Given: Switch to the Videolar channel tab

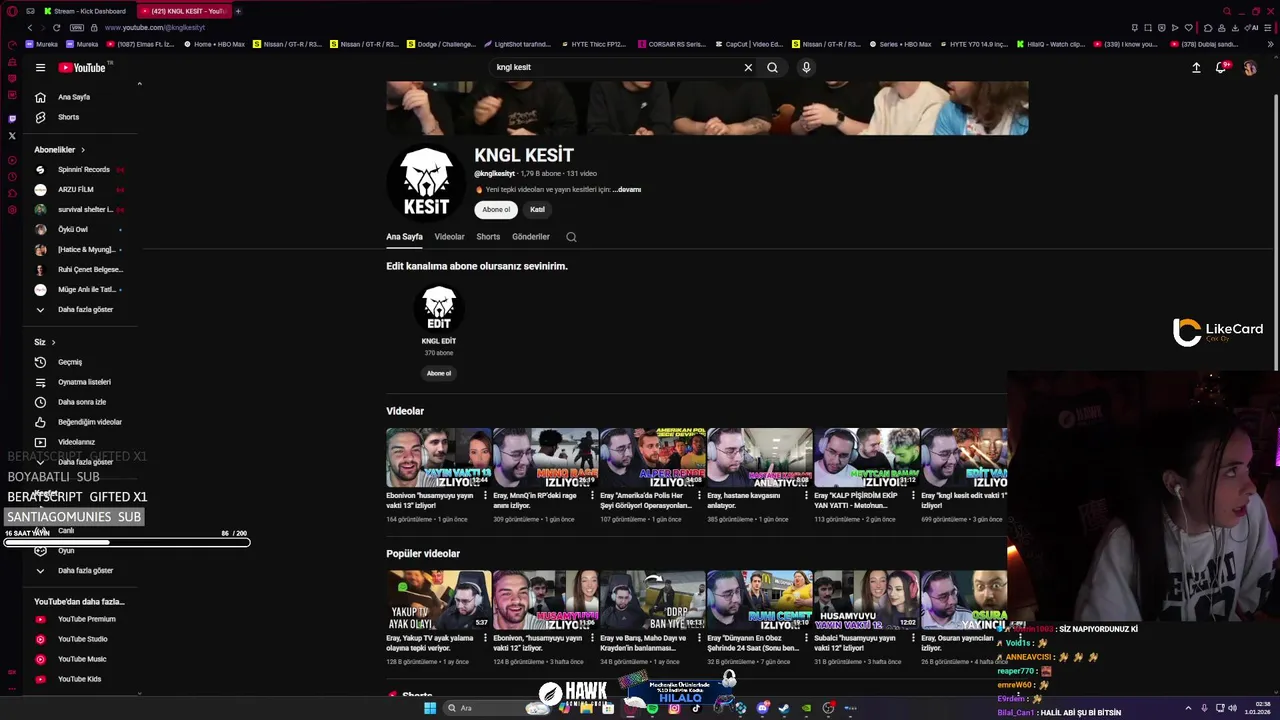Looking at the screenshot, I should point(449,237).
